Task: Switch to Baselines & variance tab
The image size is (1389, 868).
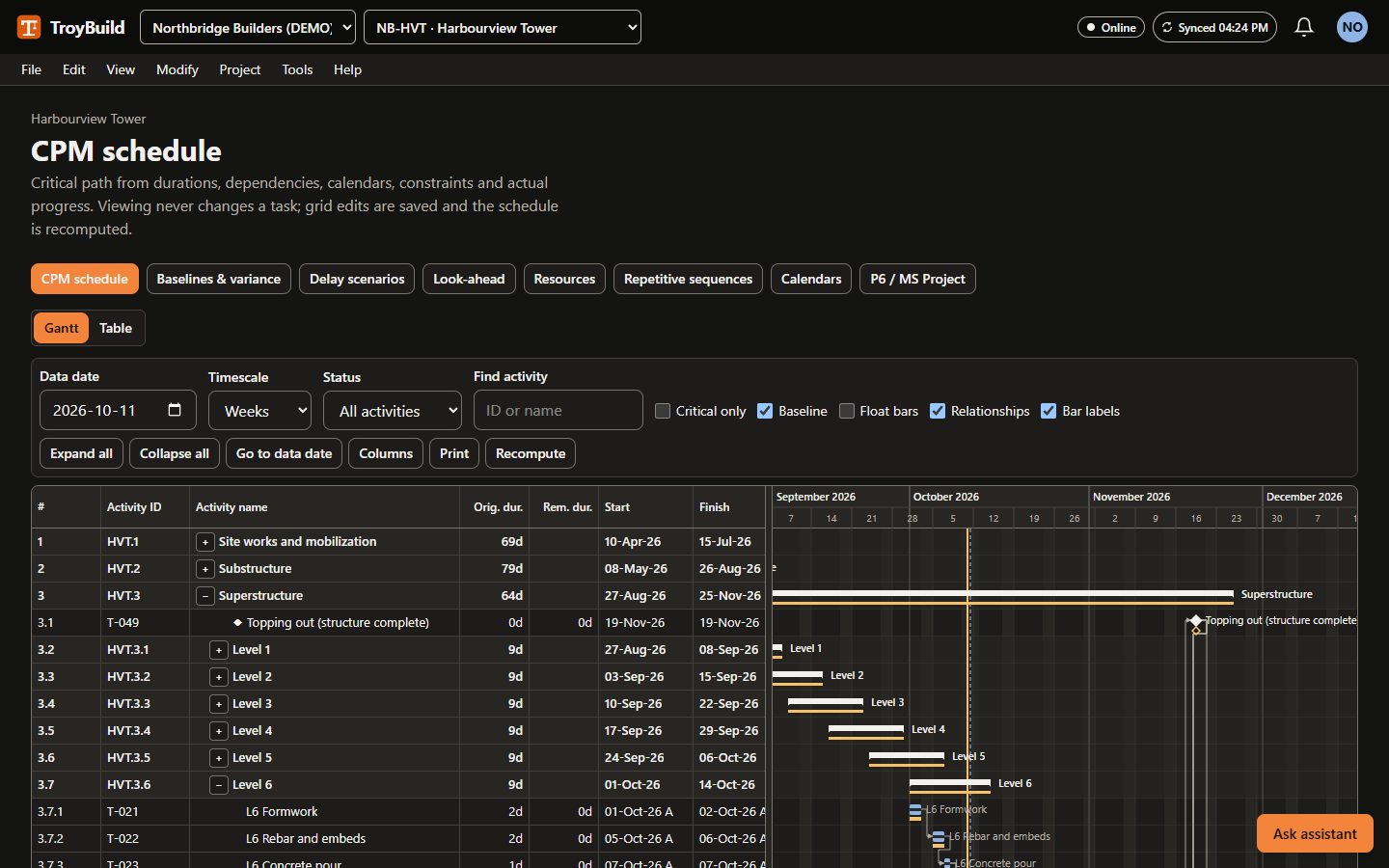Action: tap(219, 279)
